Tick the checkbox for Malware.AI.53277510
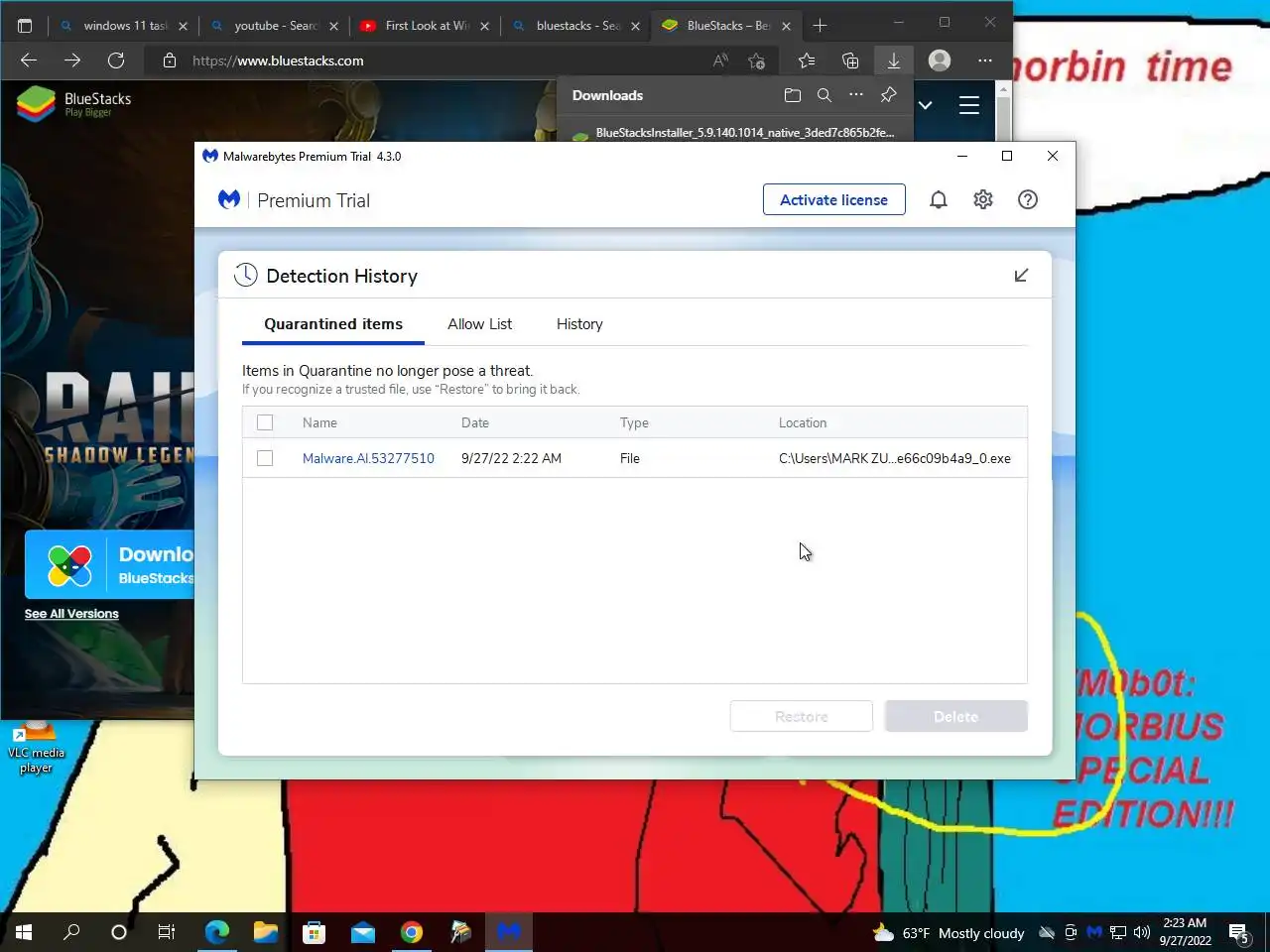The height and width of the screenshot is (952, 1270). tap(265, 458)
